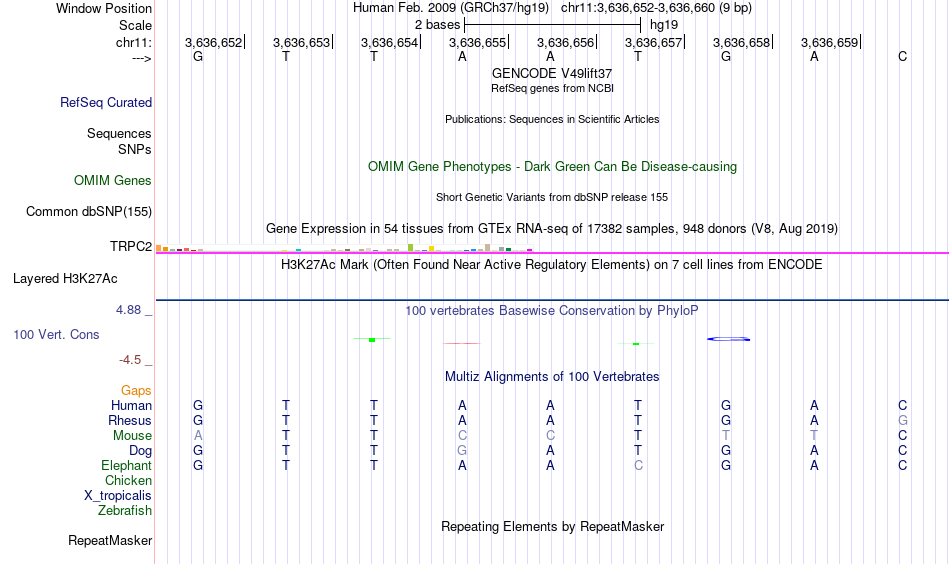Image resolution: width=950 pixels, height=564 pixels.
Task: Click the light gray C in the Elephant row
Action: (638, 465)
